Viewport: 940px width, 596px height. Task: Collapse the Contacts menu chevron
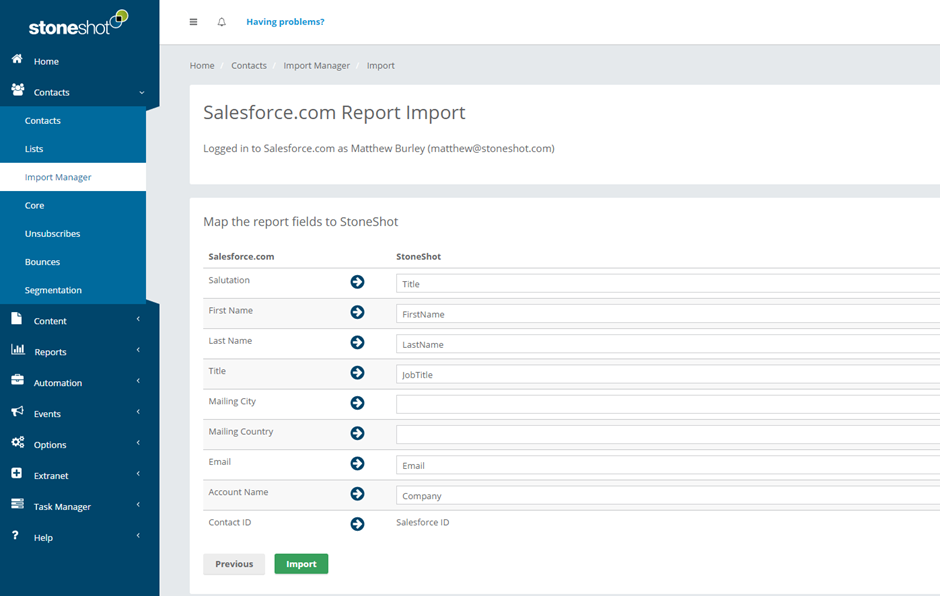point(141,92)
